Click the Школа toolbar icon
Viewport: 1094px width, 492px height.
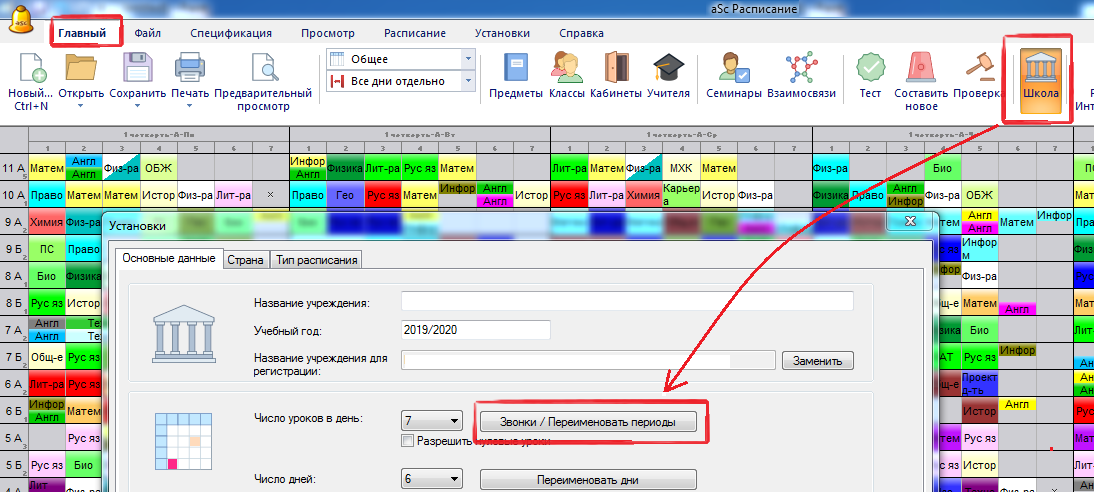tap(1040, 69)
